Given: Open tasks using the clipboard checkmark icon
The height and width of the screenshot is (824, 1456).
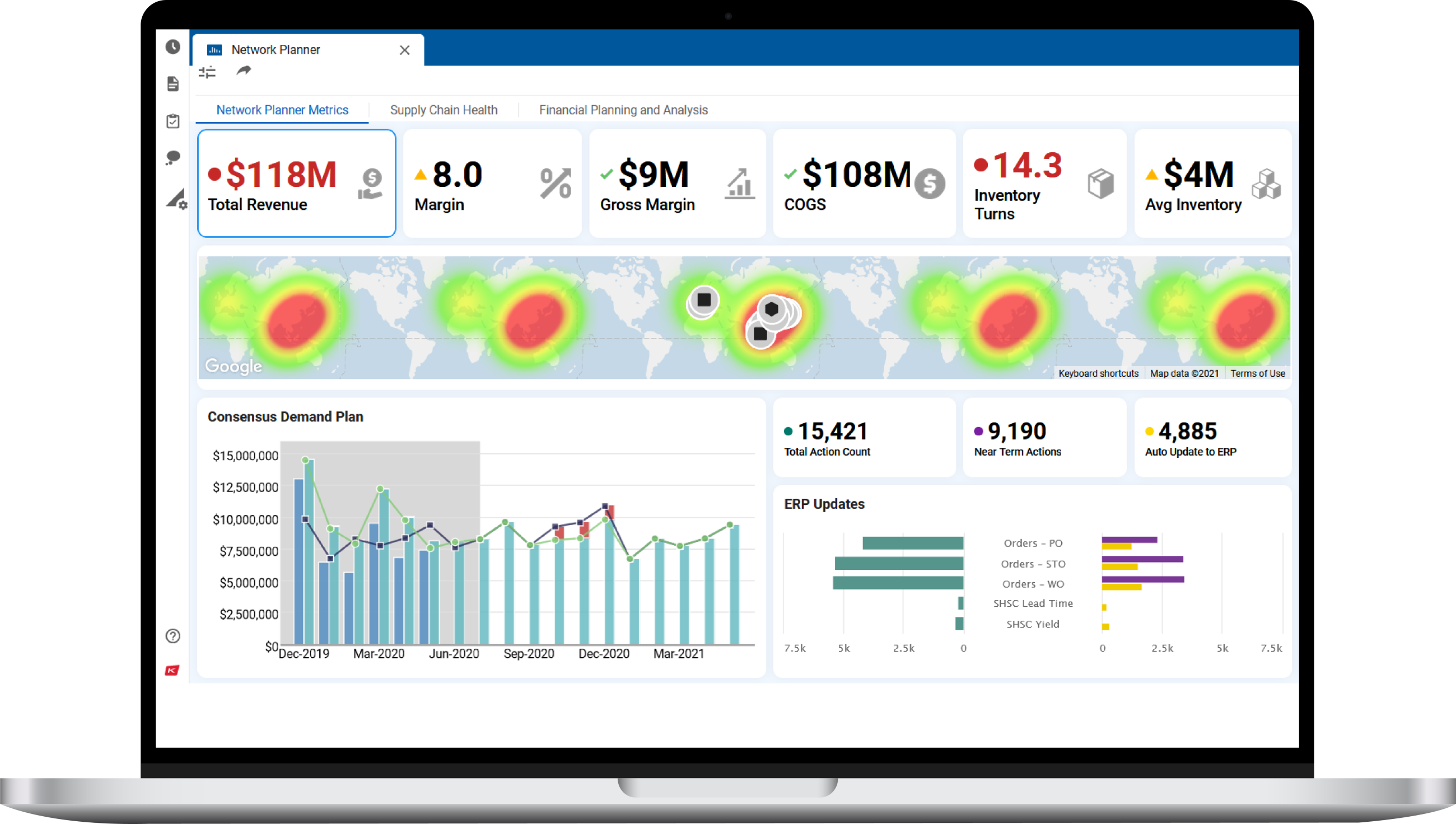Looking at the screenshot, I should pos(172,121).
